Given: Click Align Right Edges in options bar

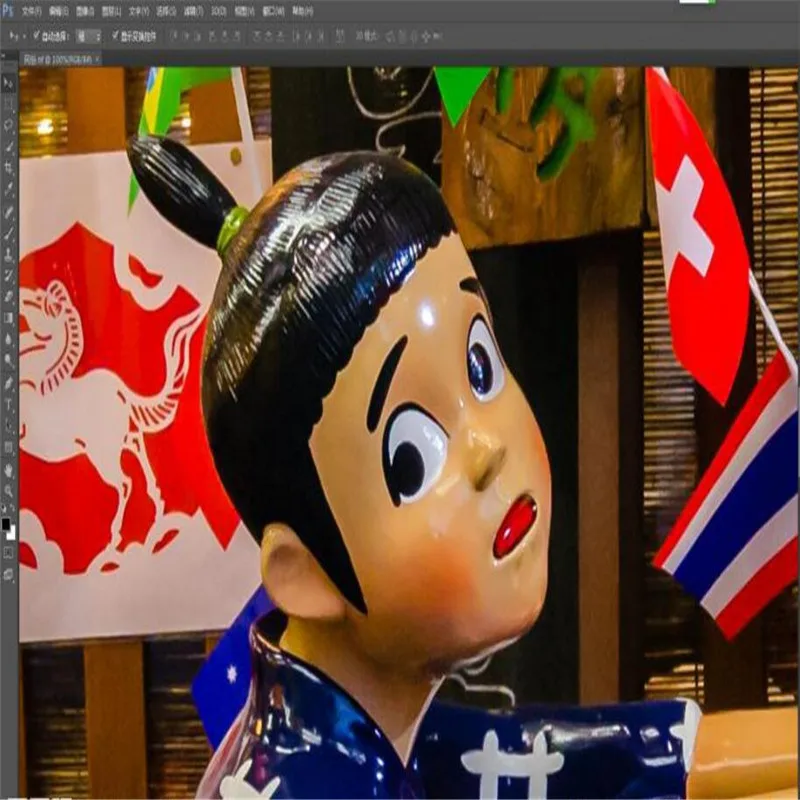Looking at the screenshot, I should 237,36.
